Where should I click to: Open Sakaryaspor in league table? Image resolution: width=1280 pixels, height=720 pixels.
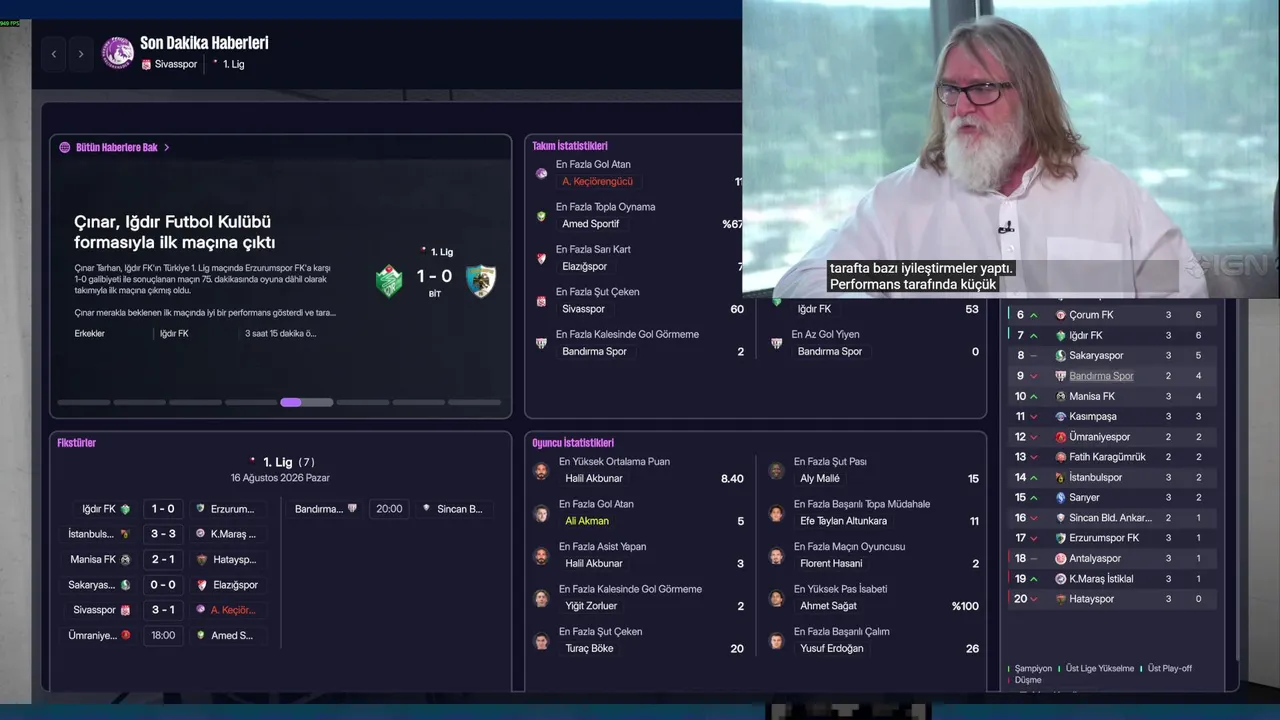tap(1096, 355)
